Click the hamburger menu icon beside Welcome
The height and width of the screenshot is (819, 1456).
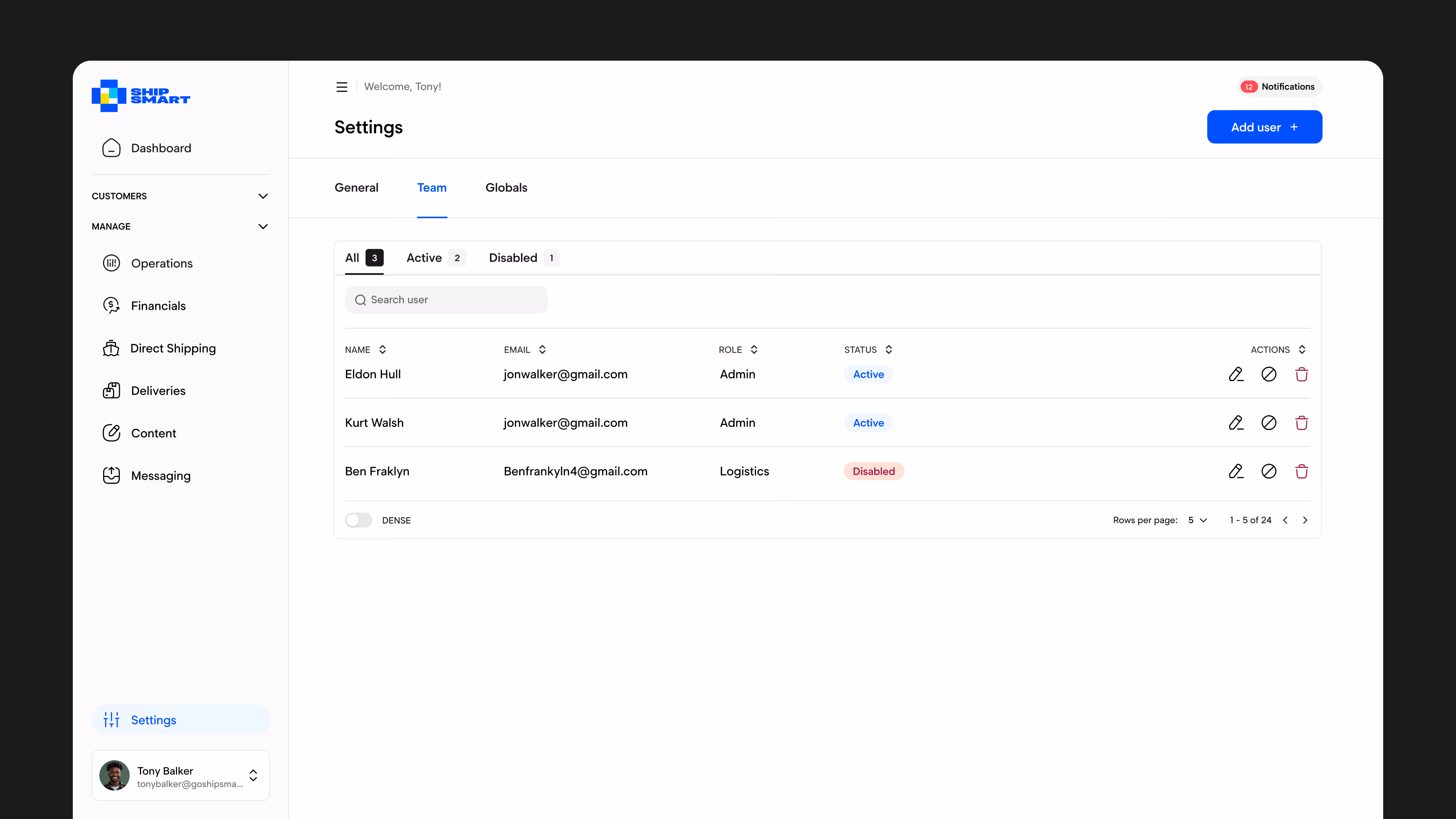click(x=341, y=87)
